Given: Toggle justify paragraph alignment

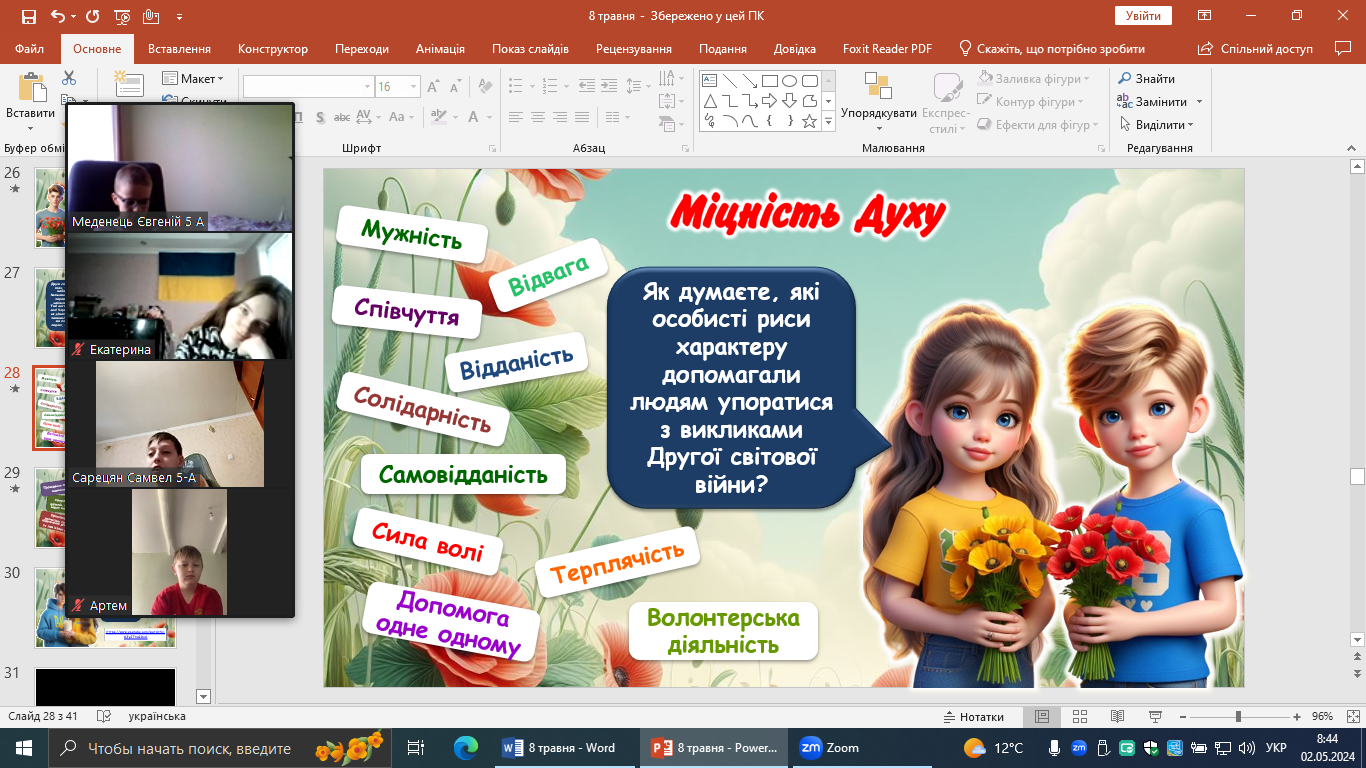Looking at the screenshot, I should pyautogui.click(x=583, y=117).
